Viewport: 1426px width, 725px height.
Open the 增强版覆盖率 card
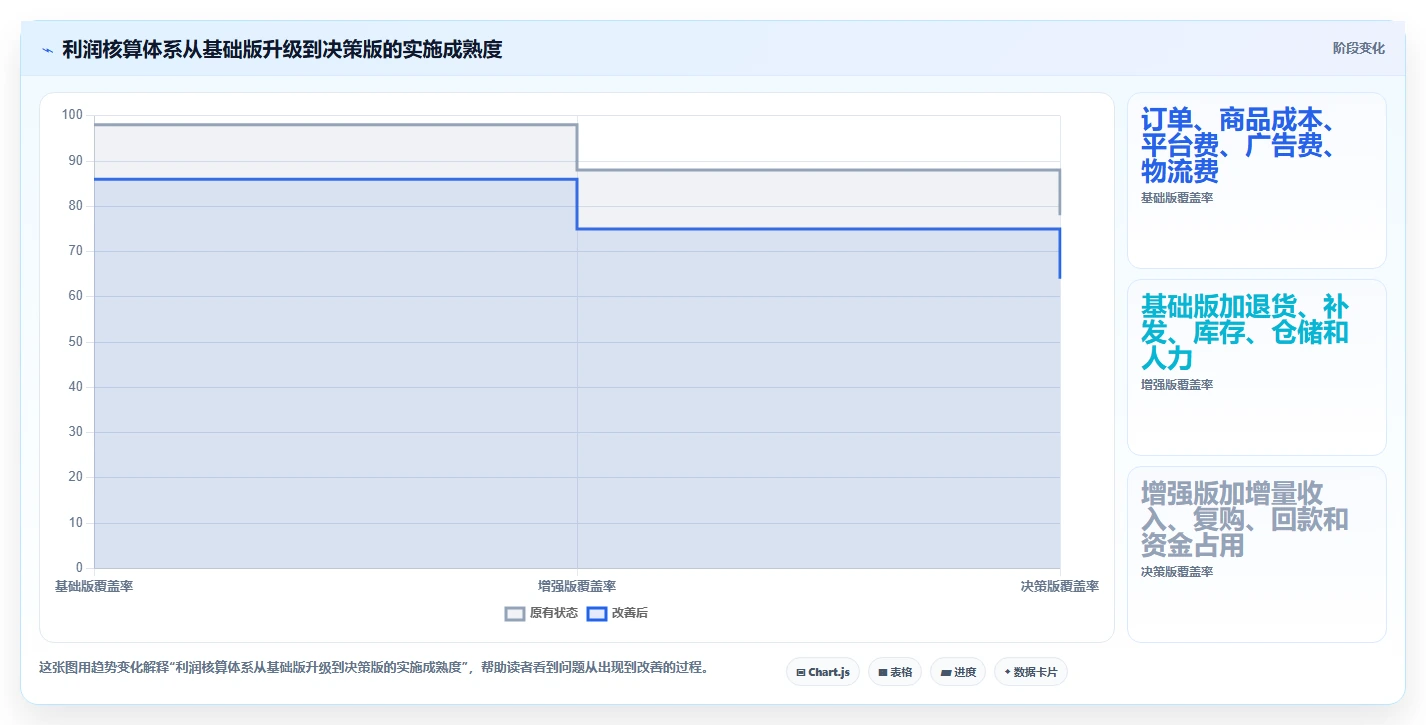(1257, 368)
